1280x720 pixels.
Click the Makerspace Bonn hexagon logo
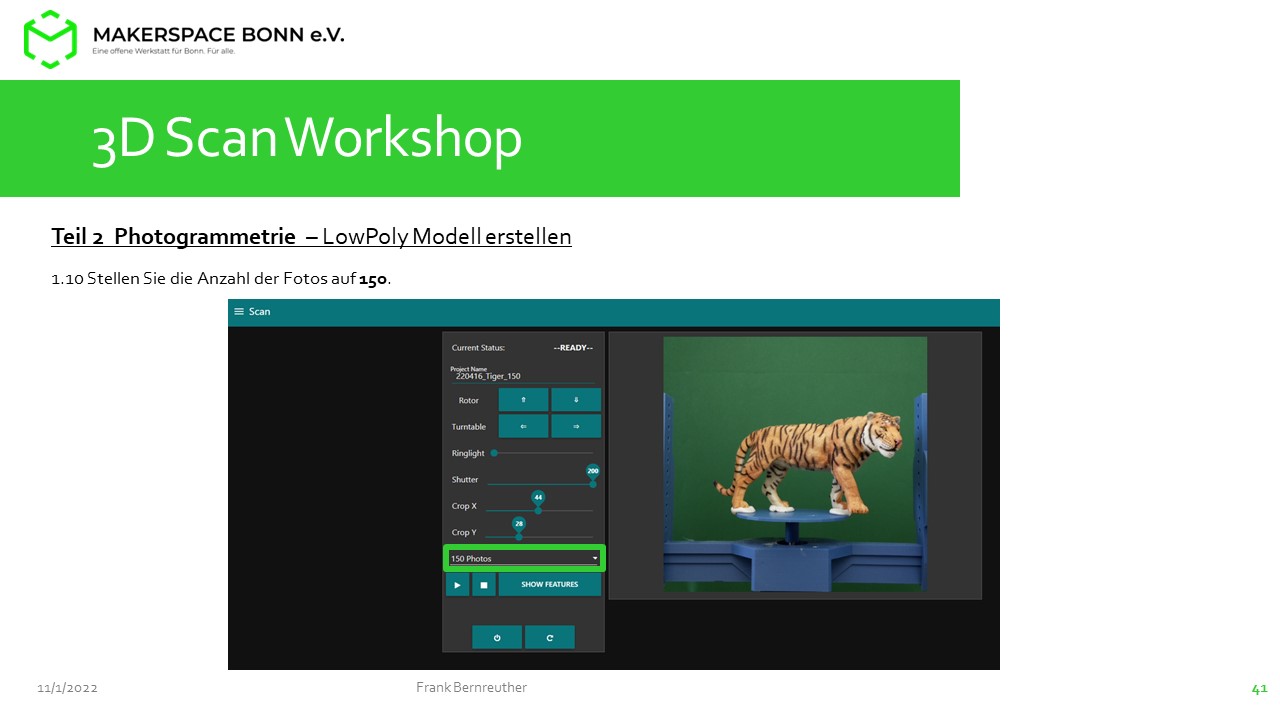50,39
